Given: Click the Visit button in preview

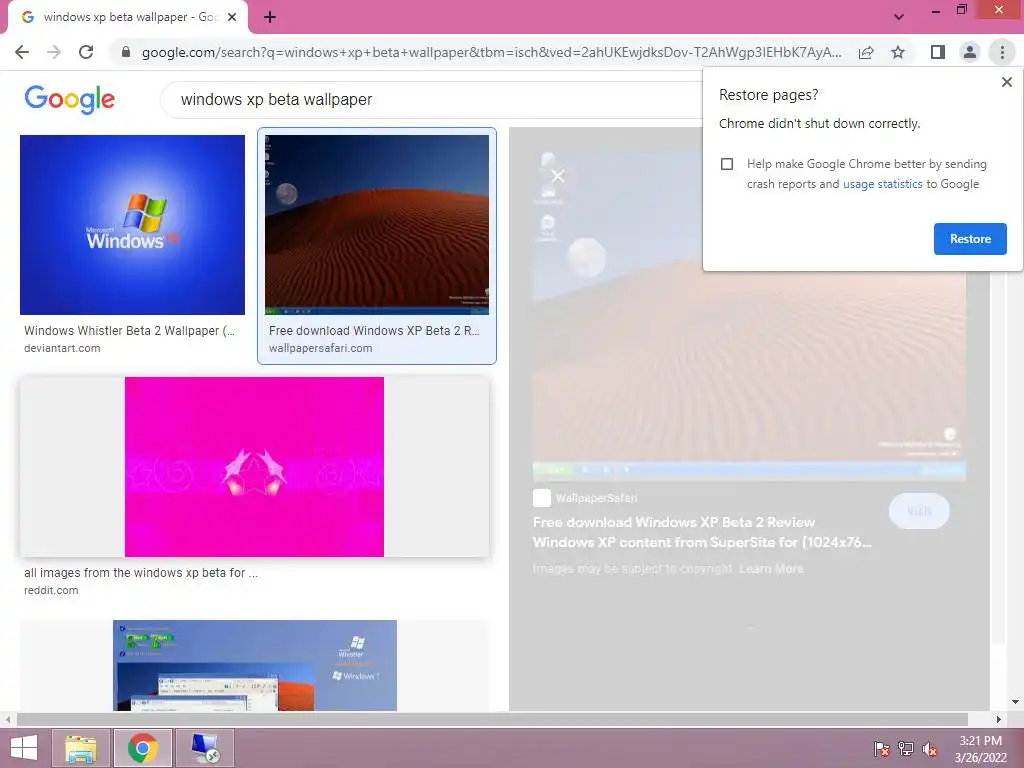Looking at the screenshot, I should (x=919, y=511).
